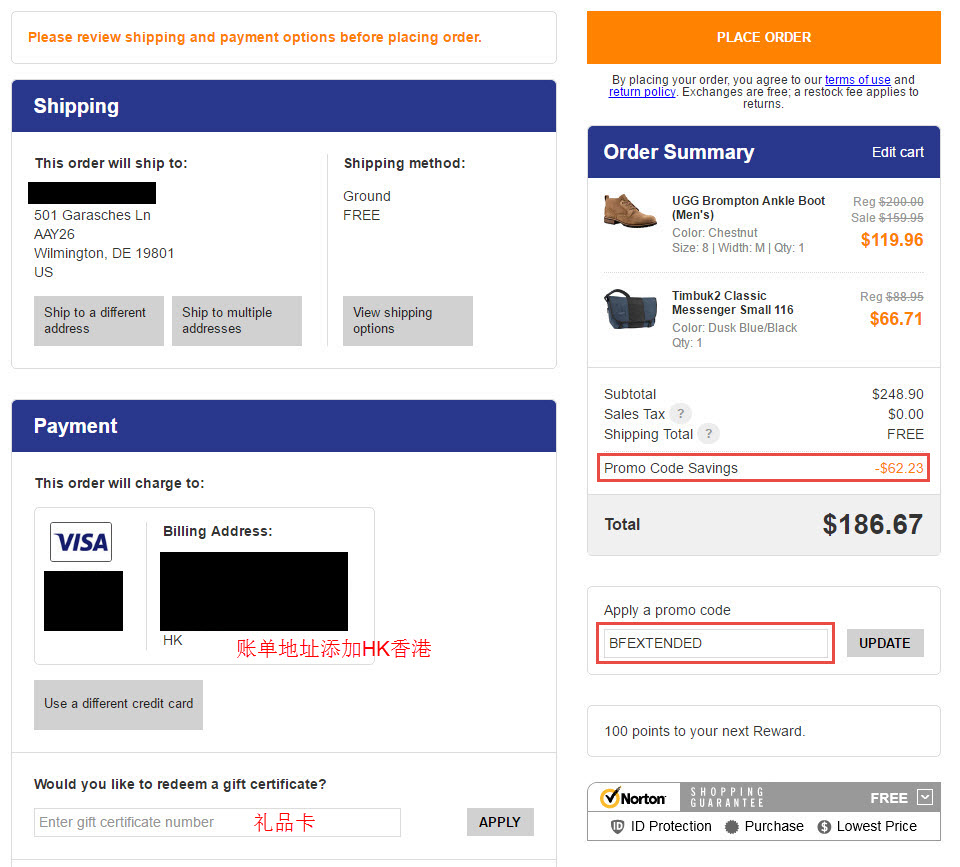Open the terms of use link
960x867 pixels.
(x=857, y=80)
